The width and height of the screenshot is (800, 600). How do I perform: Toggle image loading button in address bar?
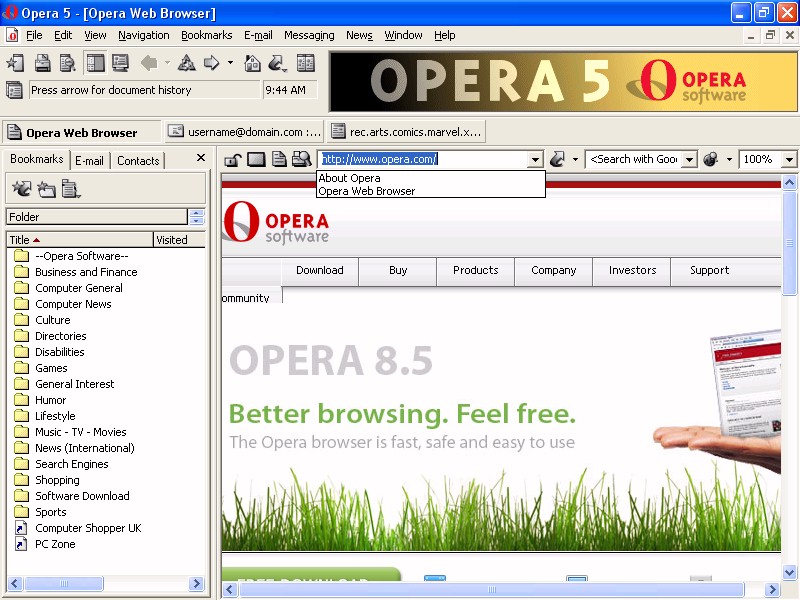256,160
